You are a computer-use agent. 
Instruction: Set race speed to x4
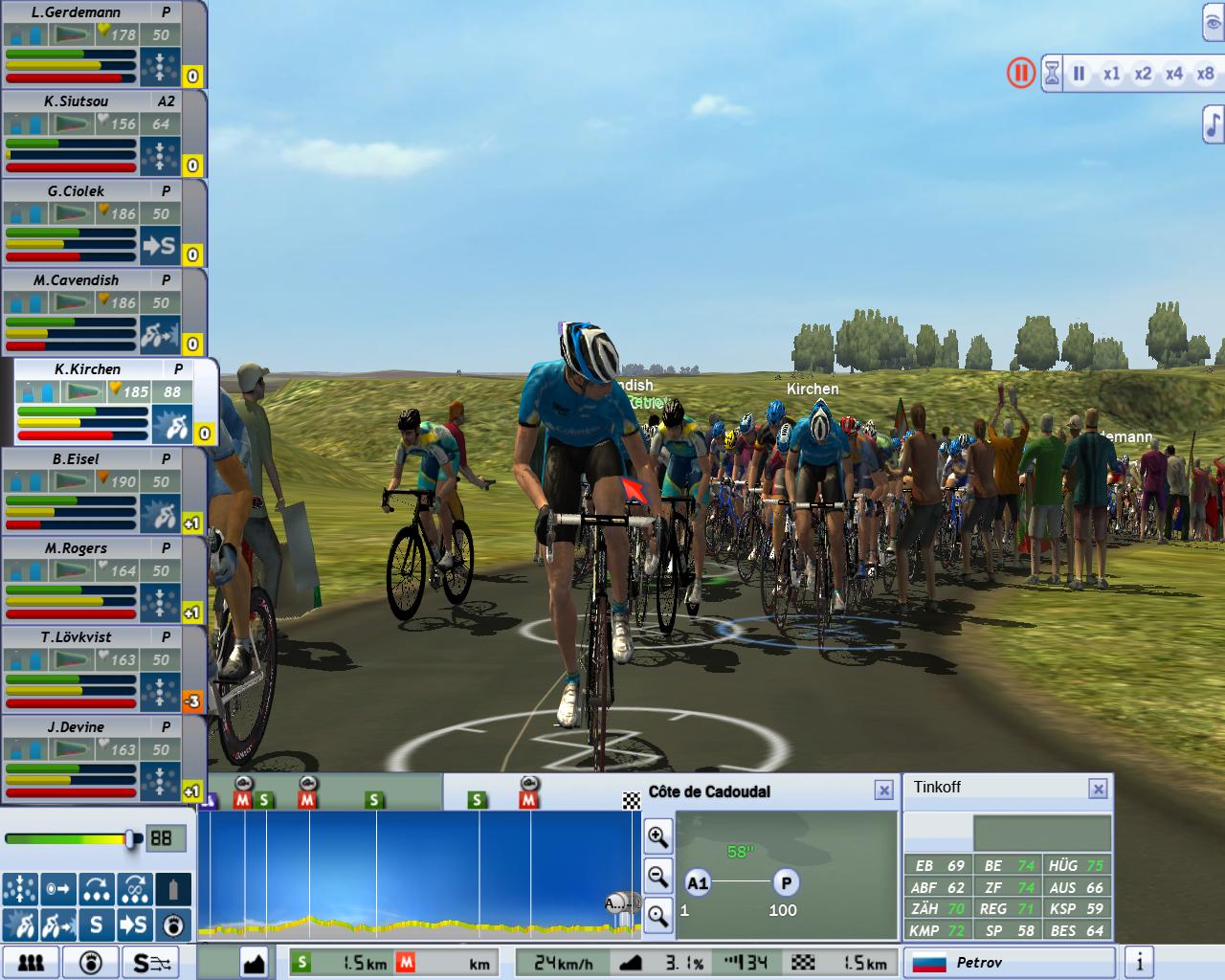(x=1173, y=74)
